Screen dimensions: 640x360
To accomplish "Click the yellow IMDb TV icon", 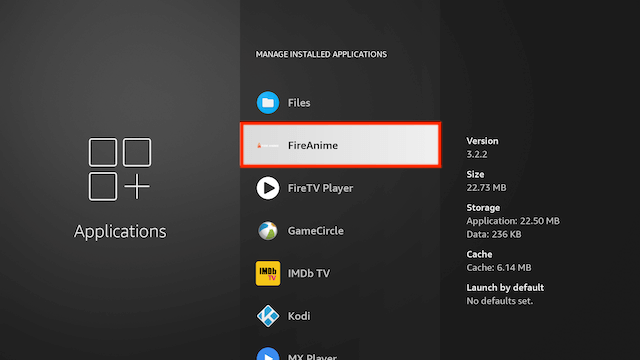I will 268,273.
